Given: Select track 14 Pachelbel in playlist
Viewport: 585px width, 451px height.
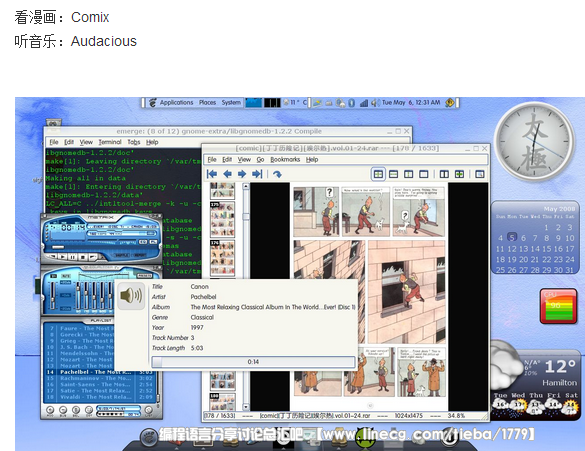Looking at the screenshot, I should pos(99,372).
